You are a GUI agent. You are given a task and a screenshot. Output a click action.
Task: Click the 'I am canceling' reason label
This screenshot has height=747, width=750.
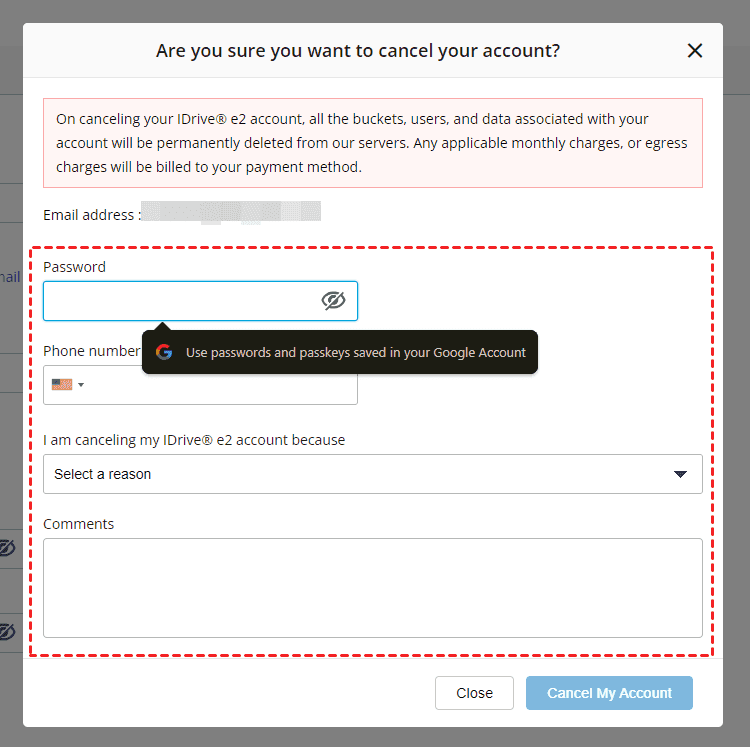[193, 440]
